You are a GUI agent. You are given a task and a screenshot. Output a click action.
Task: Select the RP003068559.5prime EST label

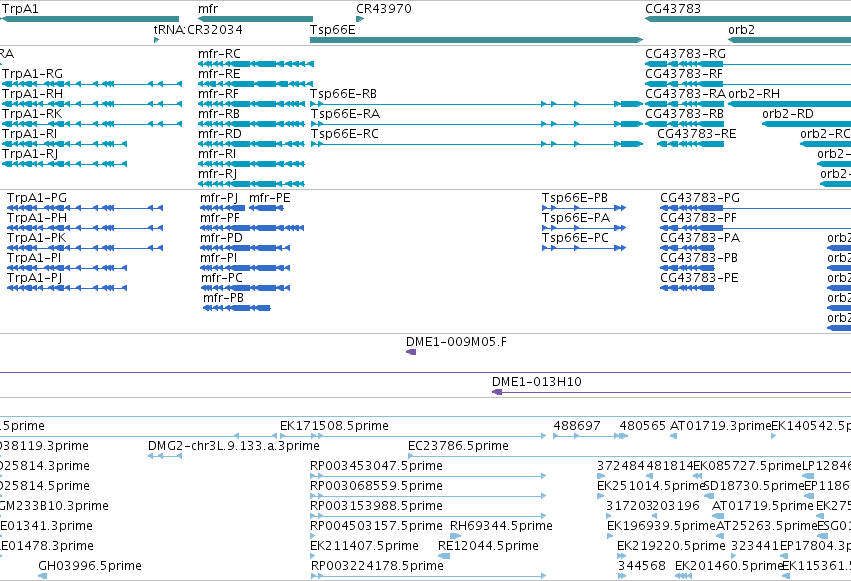(x=376, y=486)
